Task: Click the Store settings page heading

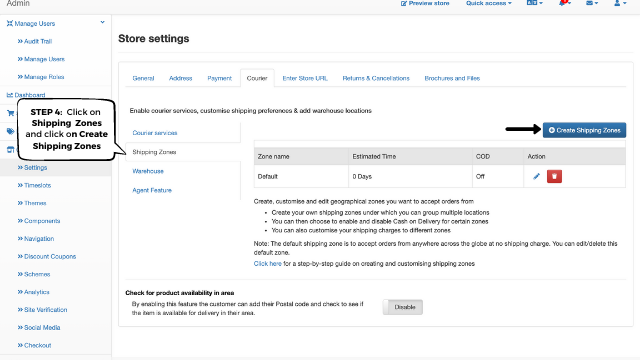Action: tap(154, 38)
